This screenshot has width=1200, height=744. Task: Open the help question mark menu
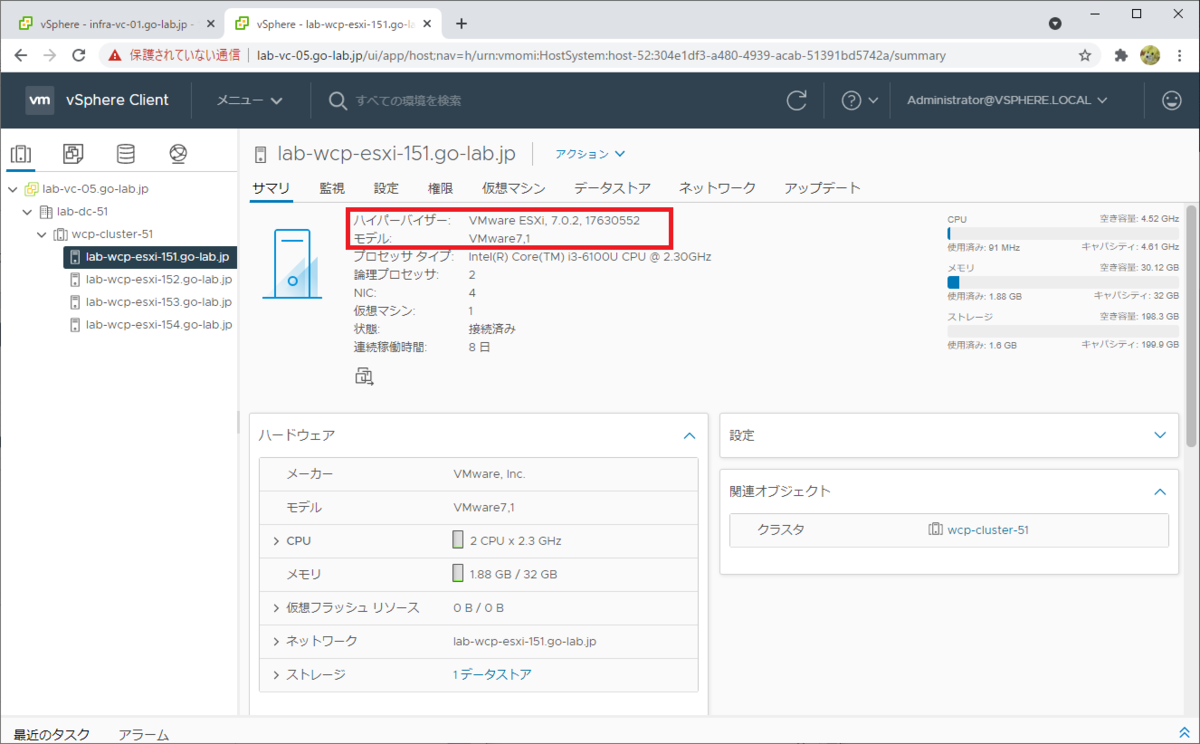click(x=860, y=100)
